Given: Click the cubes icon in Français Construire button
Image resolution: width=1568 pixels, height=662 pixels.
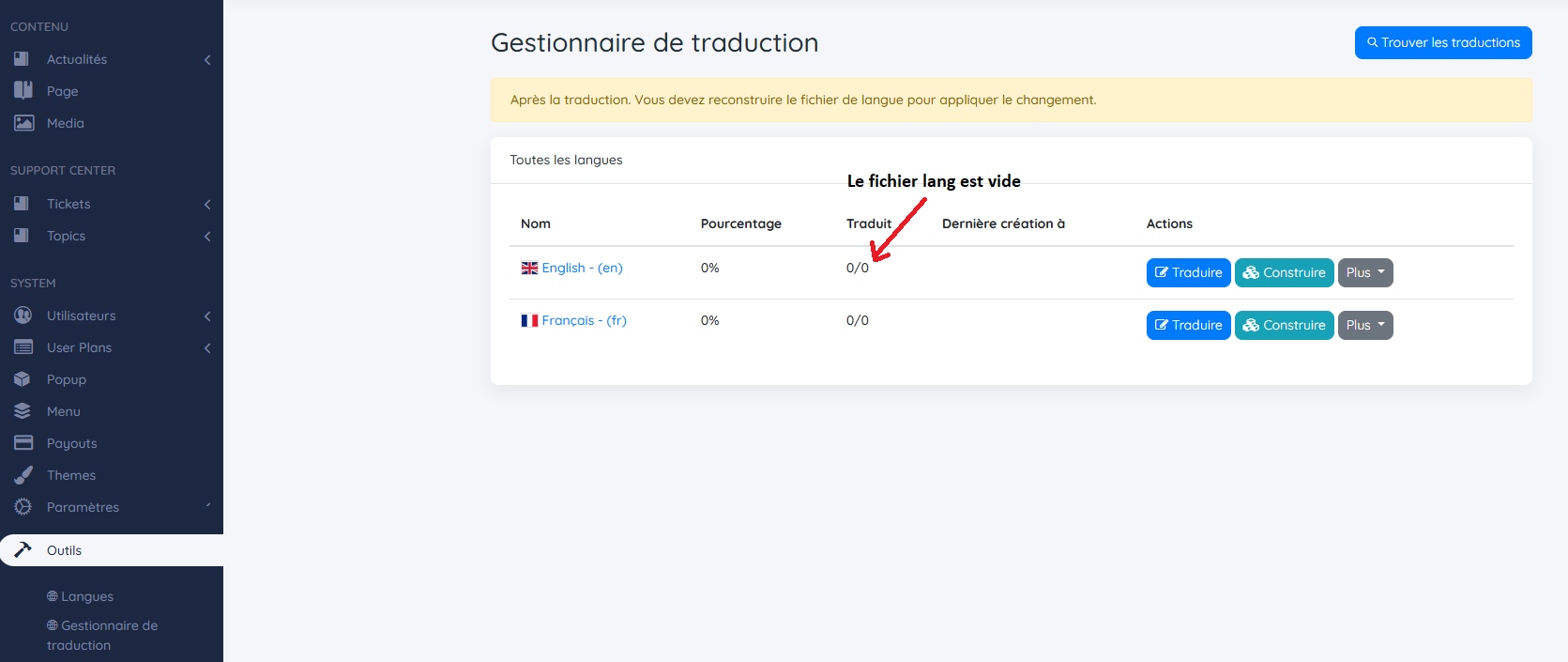Looking at the screenshot, I should point(1251,325).
